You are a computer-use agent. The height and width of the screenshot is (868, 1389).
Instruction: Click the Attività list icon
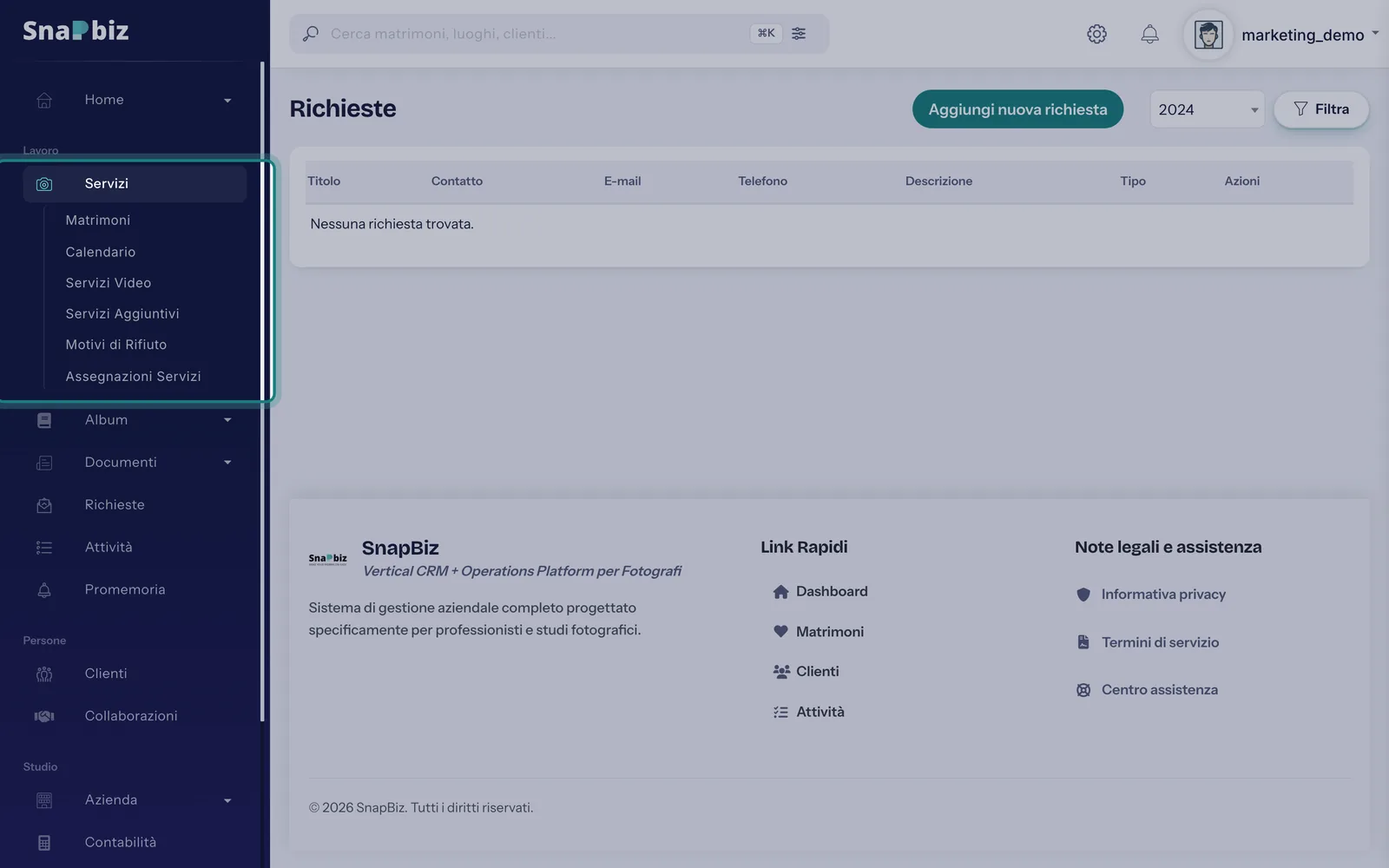[44, 548]
